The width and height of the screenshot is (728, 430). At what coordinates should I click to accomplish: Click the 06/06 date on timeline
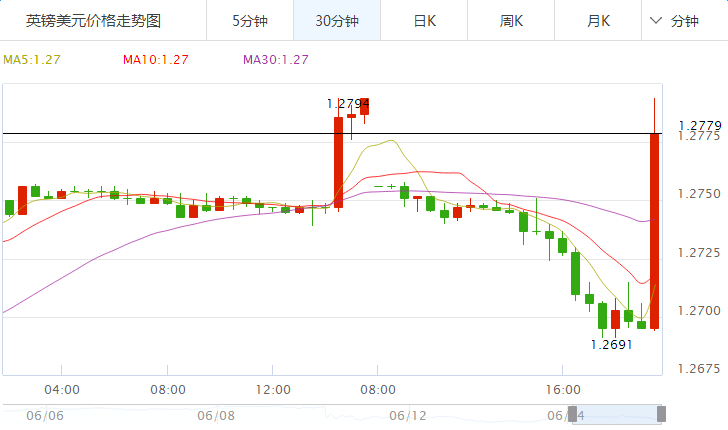(x=45, y=416)
